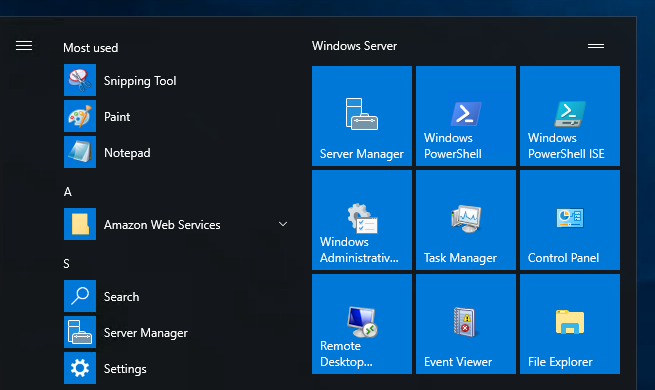The height and width of the screenshot is (390, 655).
Task: Jump to apps via letter S header
Action: coord(66,263)
